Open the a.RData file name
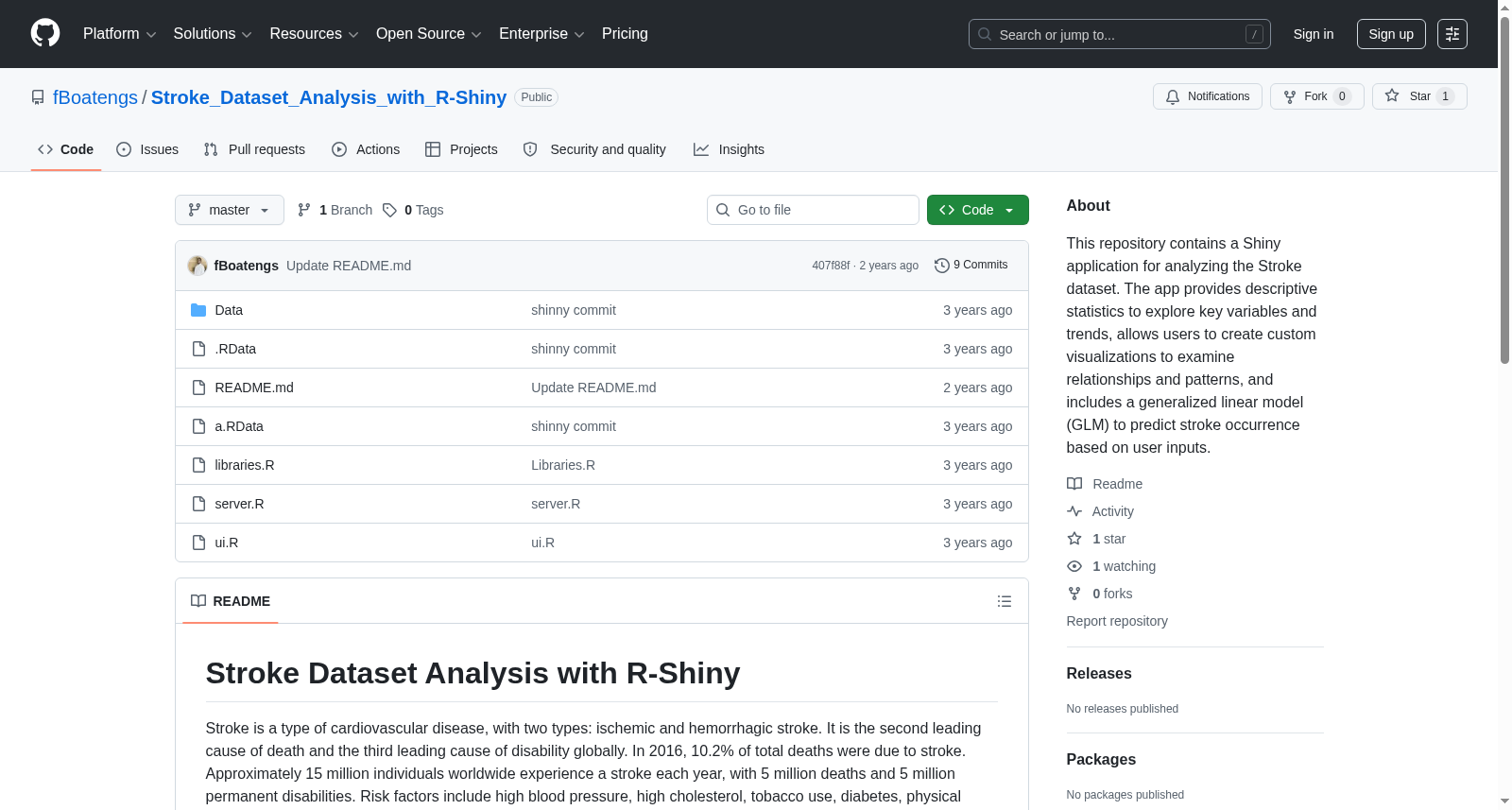The width and height of the screenshot is (1512, 810). pos(239,426)
